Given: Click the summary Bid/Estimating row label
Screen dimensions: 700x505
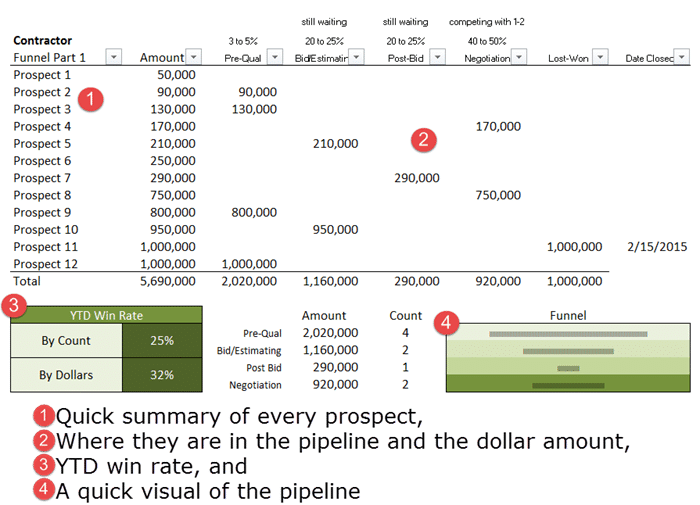Looking at the screenshot, I should 249,351.
